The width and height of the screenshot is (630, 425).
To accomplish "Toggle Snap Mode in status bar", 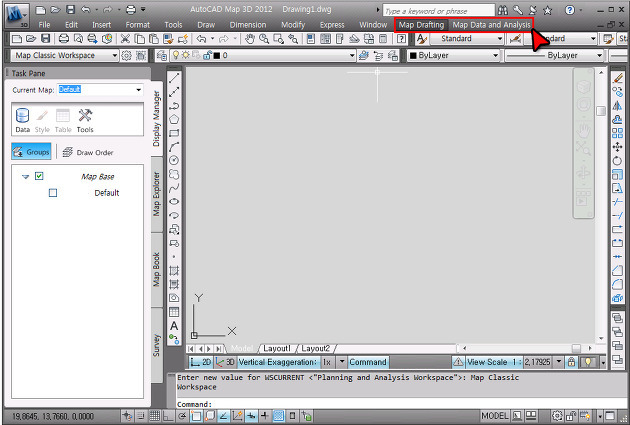I will [141, 416].
